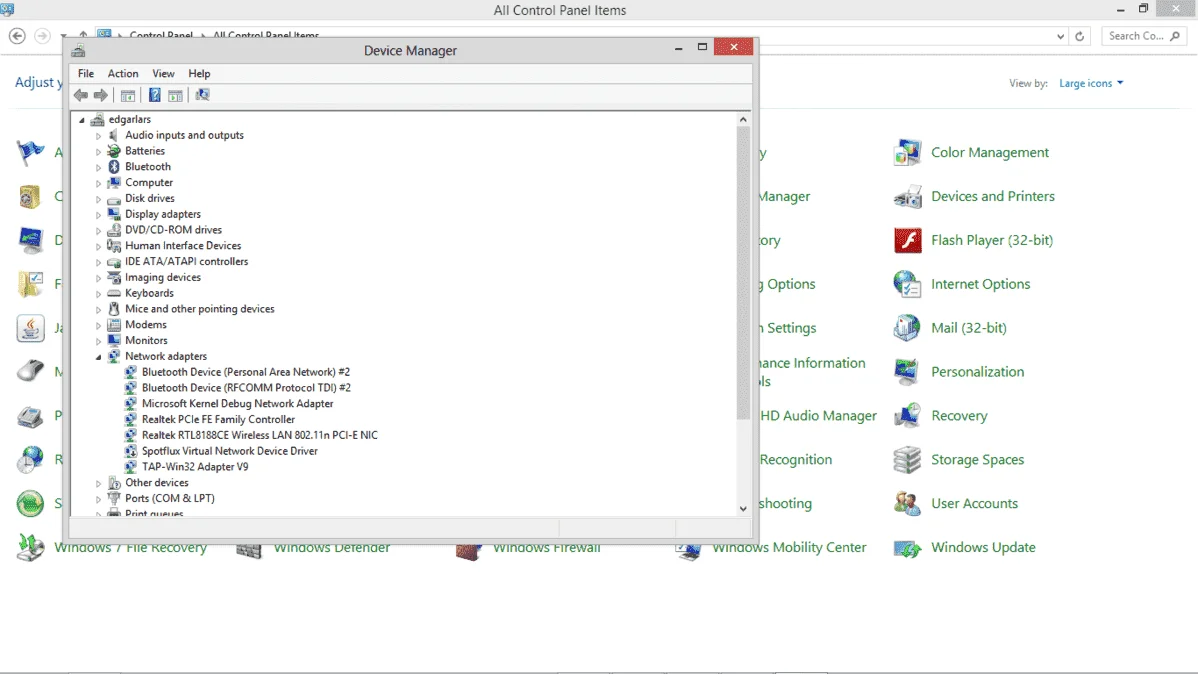Expand the Disk drives category

[98, 199]
